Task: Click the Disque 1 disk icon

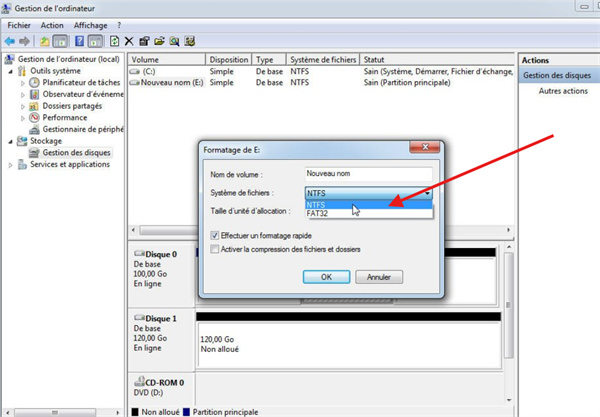Action: pos(139,318)
